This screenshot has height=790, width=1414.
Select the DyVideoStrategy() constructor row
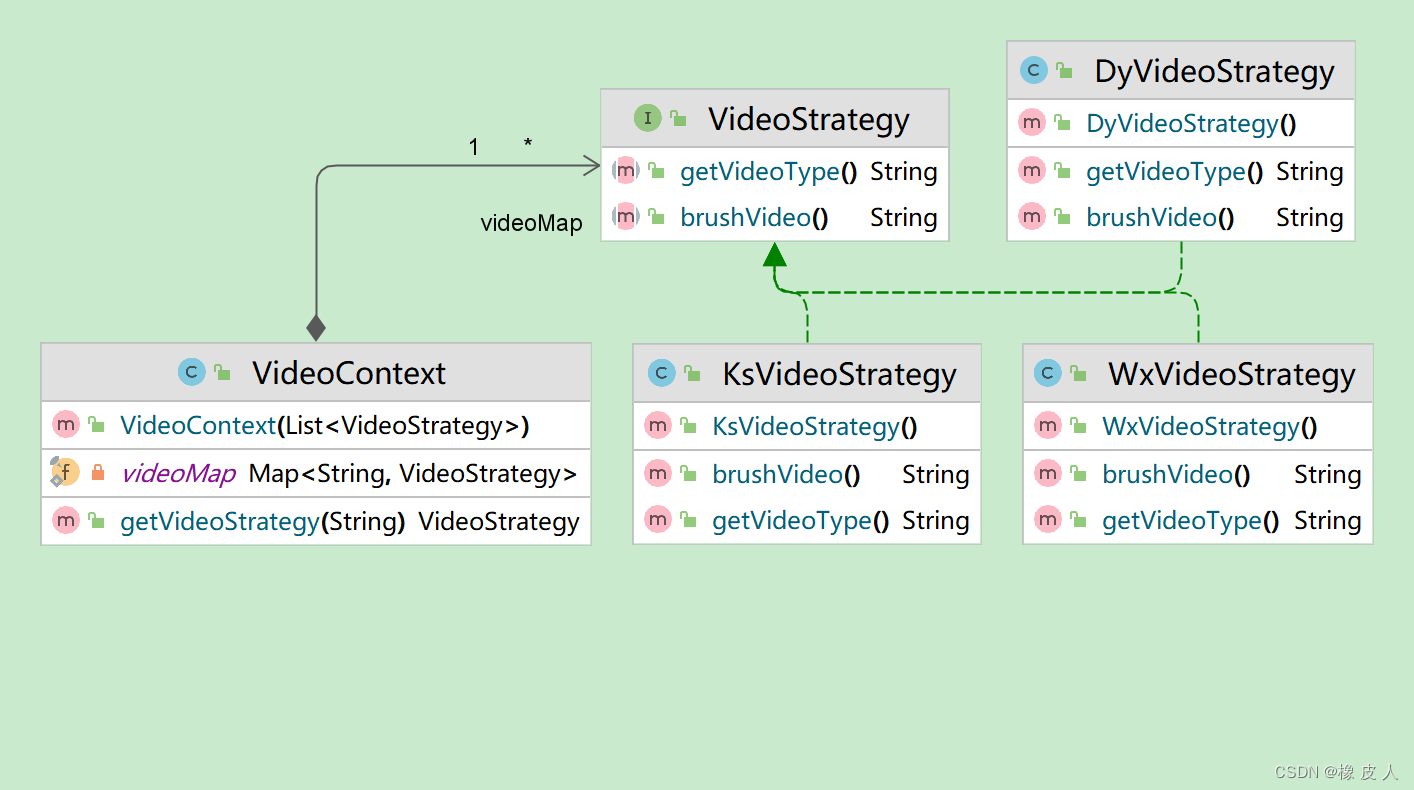pos(1180,124)
